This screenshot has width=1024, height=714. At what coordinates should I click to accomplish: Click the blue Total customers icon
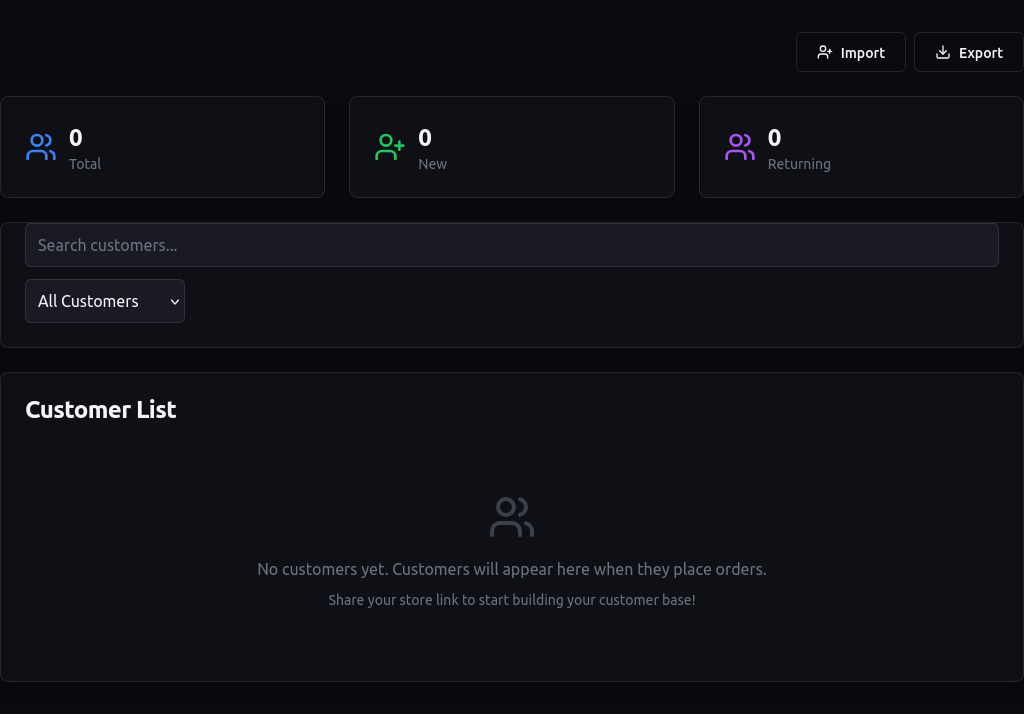pyautogui.click(x=41, y=147)
